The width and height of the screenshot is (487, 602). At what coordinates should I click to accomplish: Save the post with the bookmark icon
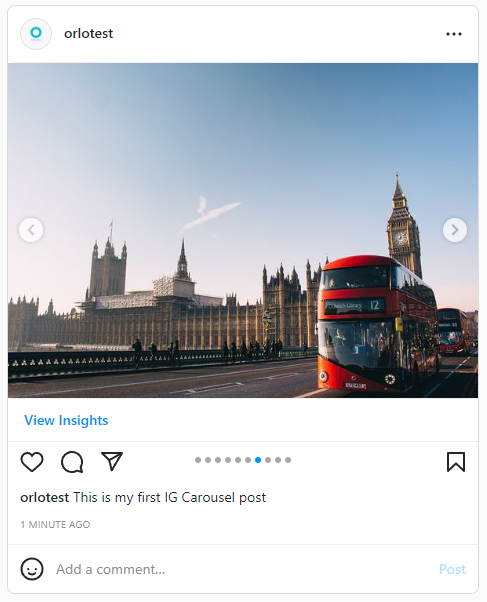click(x=456, y=461)
